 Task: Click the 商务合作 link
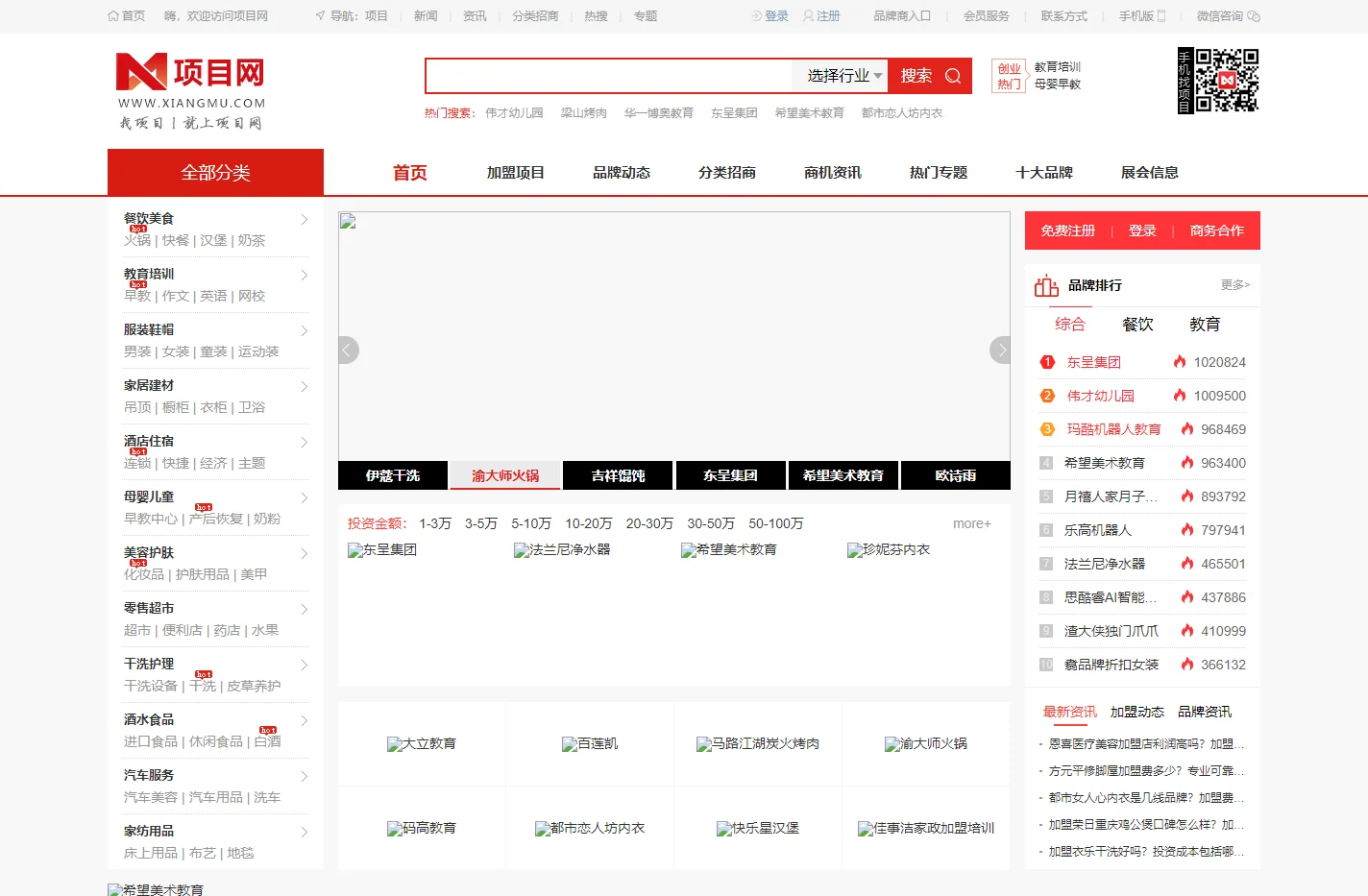(1216, 230)
